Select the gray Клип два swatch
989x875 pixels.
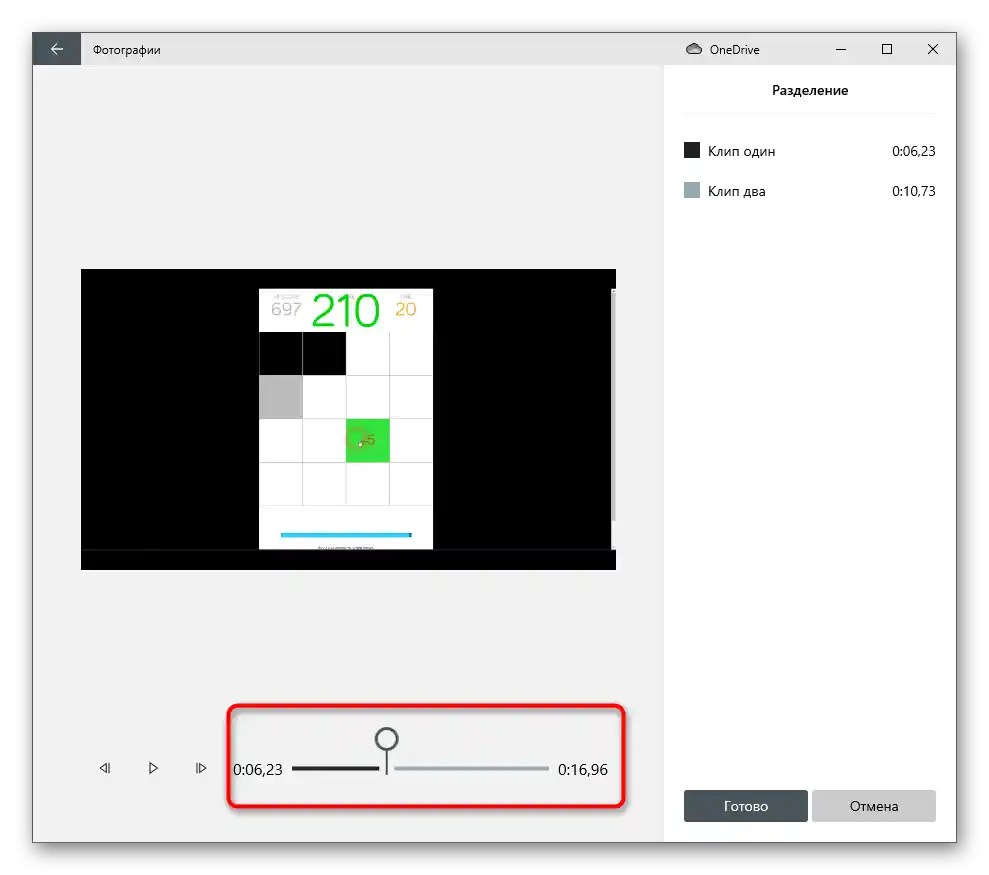pyautogui.click(x=692, y=190)
